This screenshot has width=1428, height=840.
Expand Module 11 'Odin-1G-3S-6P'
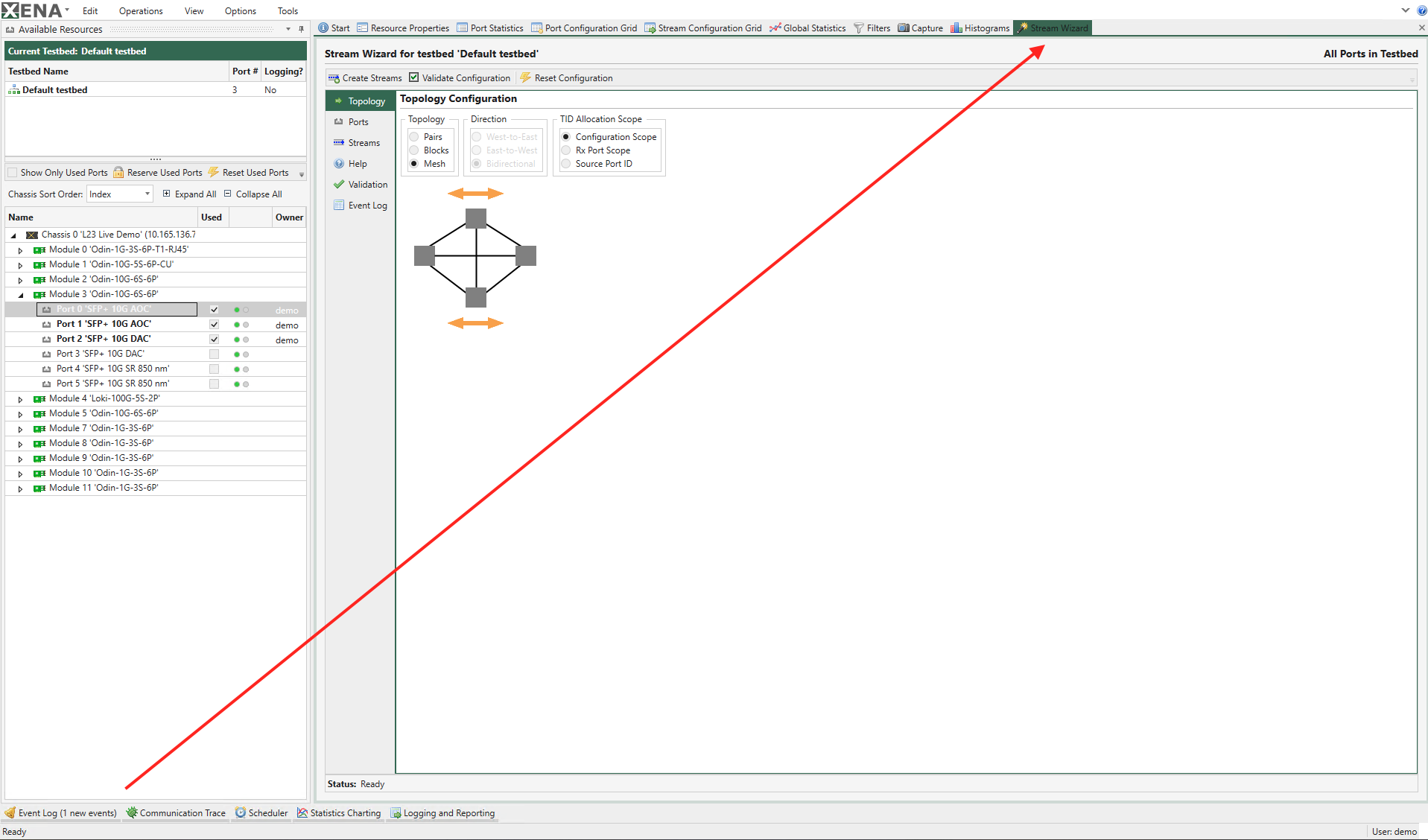[x=20, y=489]
